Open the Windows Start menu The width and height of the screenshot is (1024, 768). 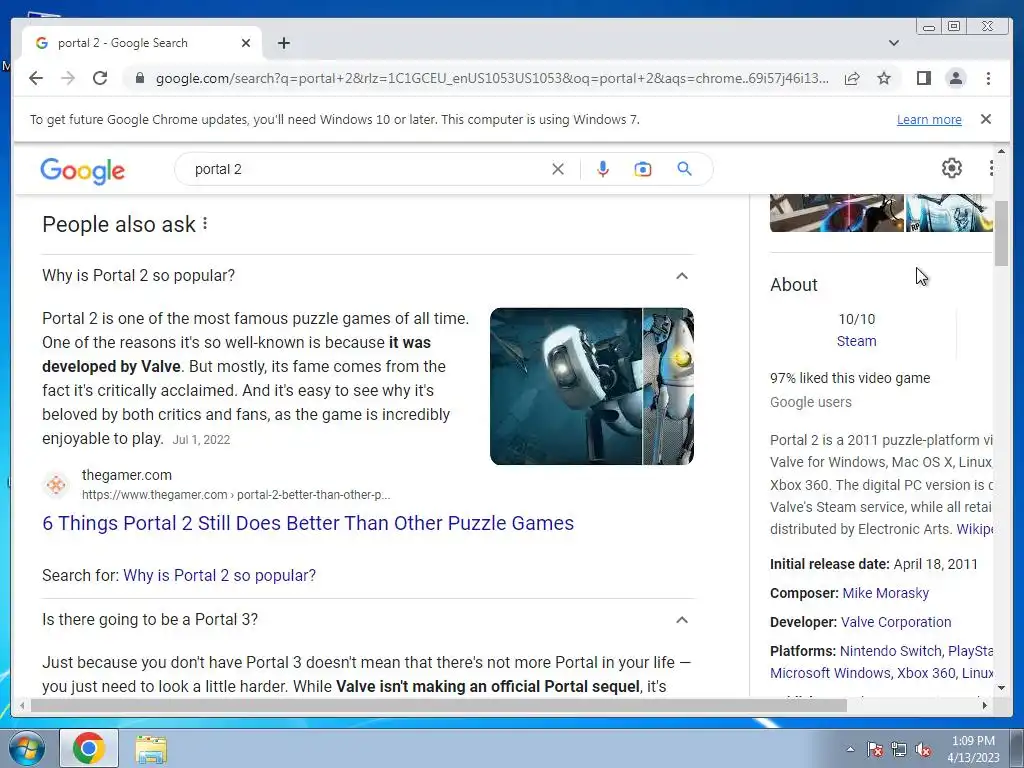(27, 748)
